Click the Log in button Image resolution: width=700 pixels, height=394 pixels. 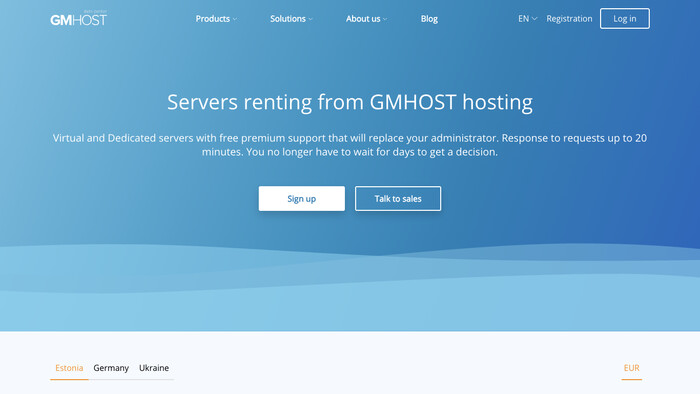pyautogui.click(x=625, y=18)
